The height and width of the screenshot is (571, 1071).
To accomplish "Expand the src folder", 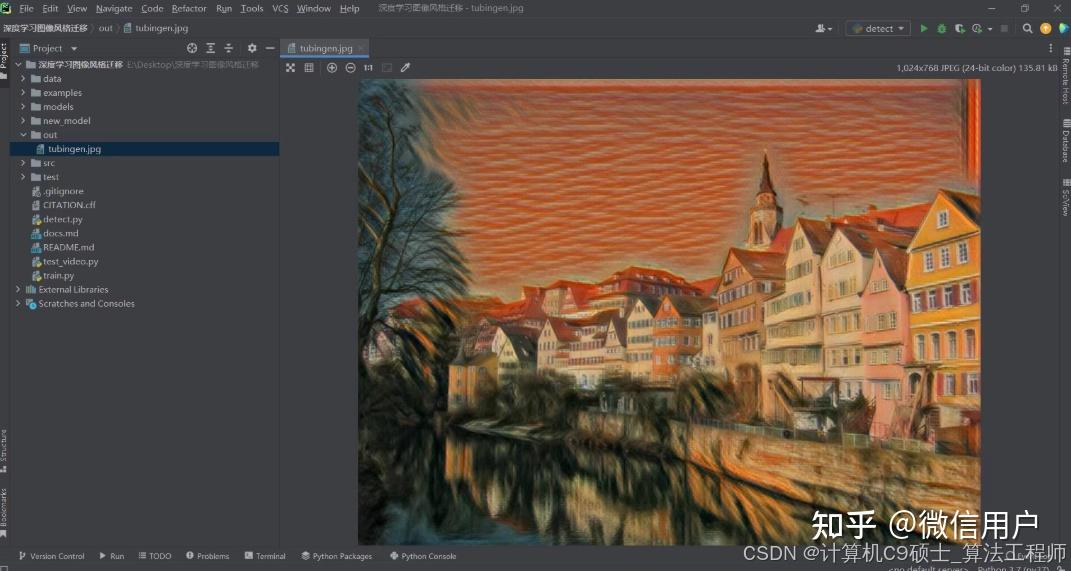I will (x=23, y=163).
